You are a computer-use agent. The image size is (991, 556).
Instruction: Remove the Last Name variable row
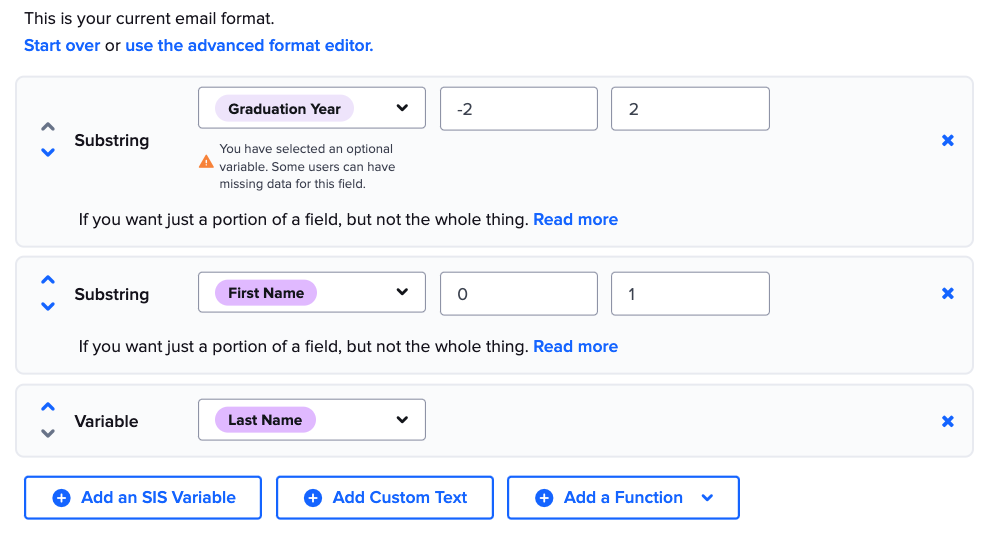tap(947, 421)
